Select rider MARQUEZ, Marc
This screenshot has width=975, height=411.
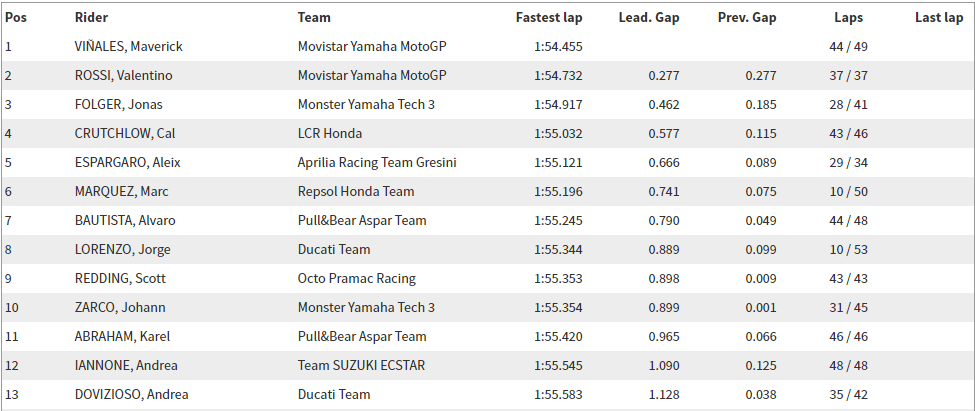[121, 192]
